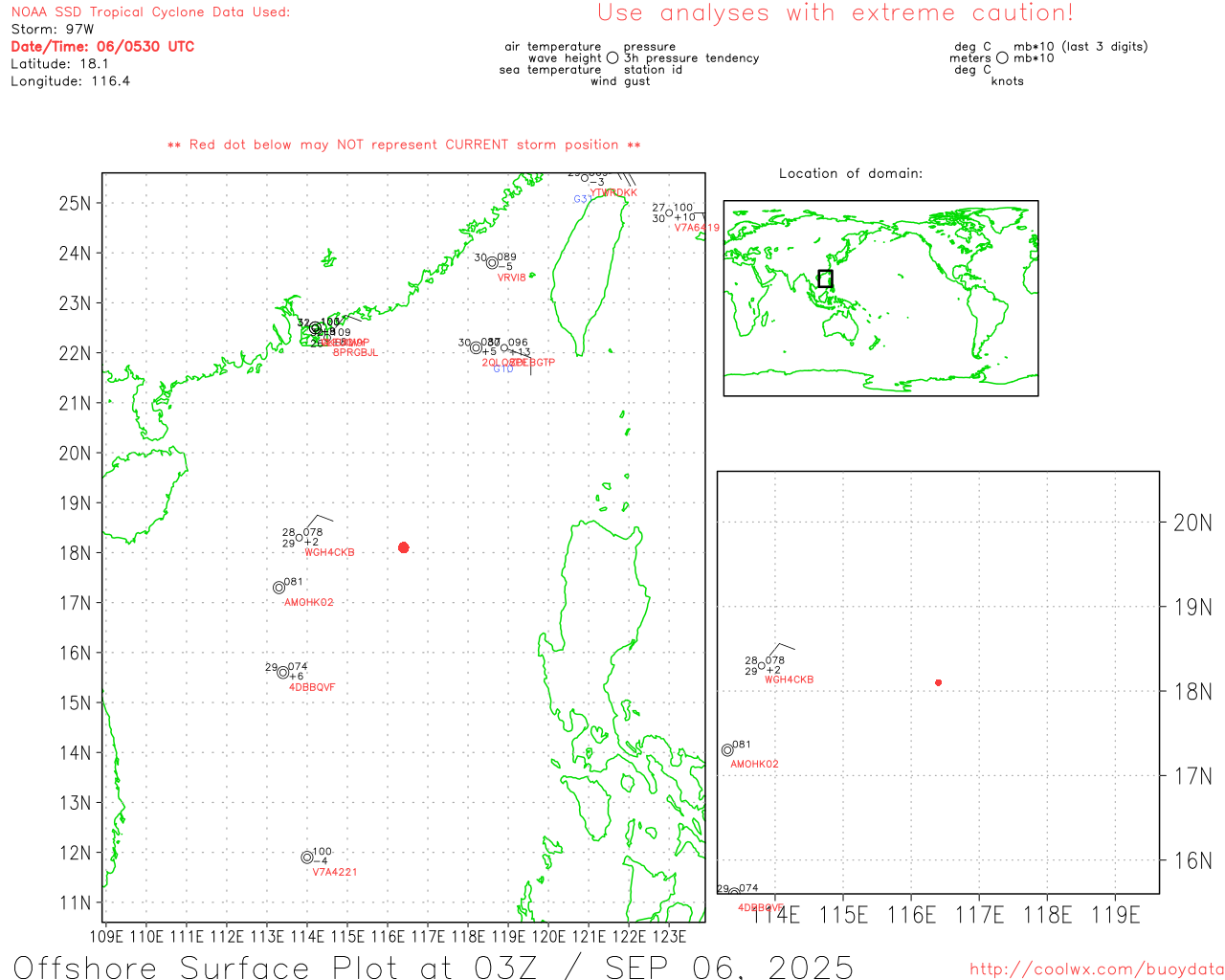This screenshot has width=1225, height=980.
Task: Click station label AMOHK02 in main map
Action: 309,602
